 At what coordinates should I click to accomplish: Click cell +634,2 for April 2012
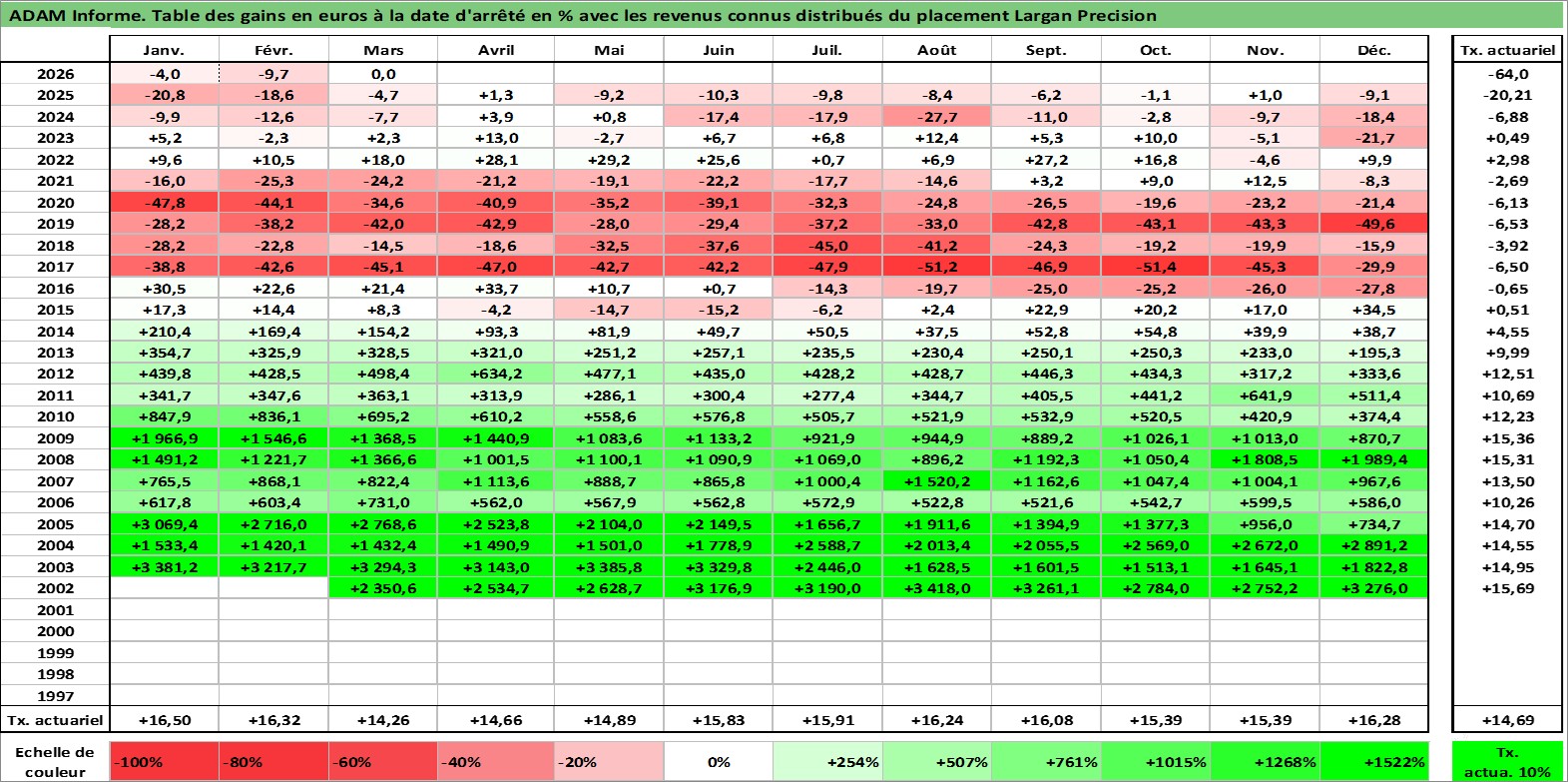[x=496, y=374]
